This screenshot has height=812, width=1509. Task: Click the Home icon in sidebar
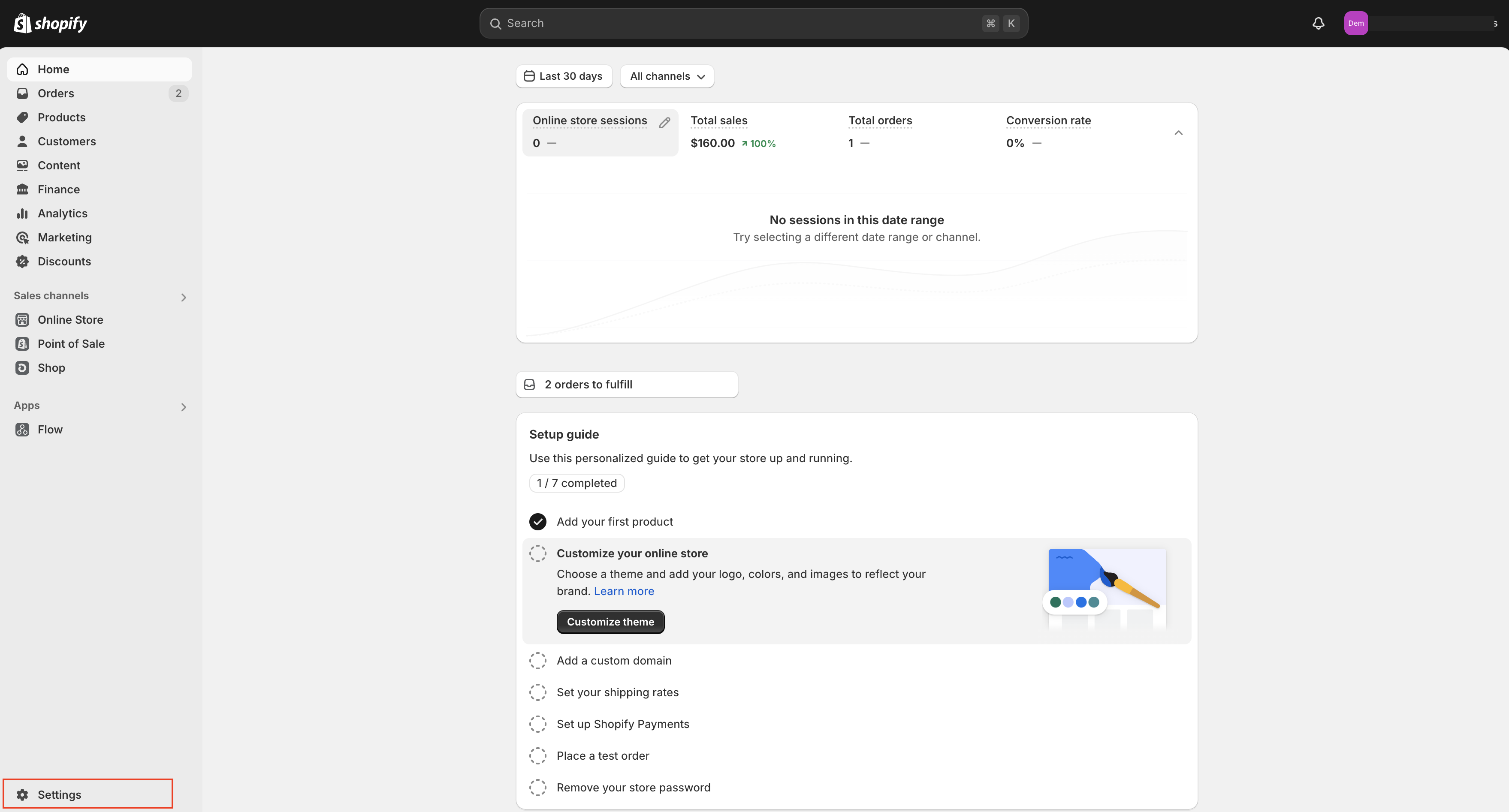click(22, 69)
